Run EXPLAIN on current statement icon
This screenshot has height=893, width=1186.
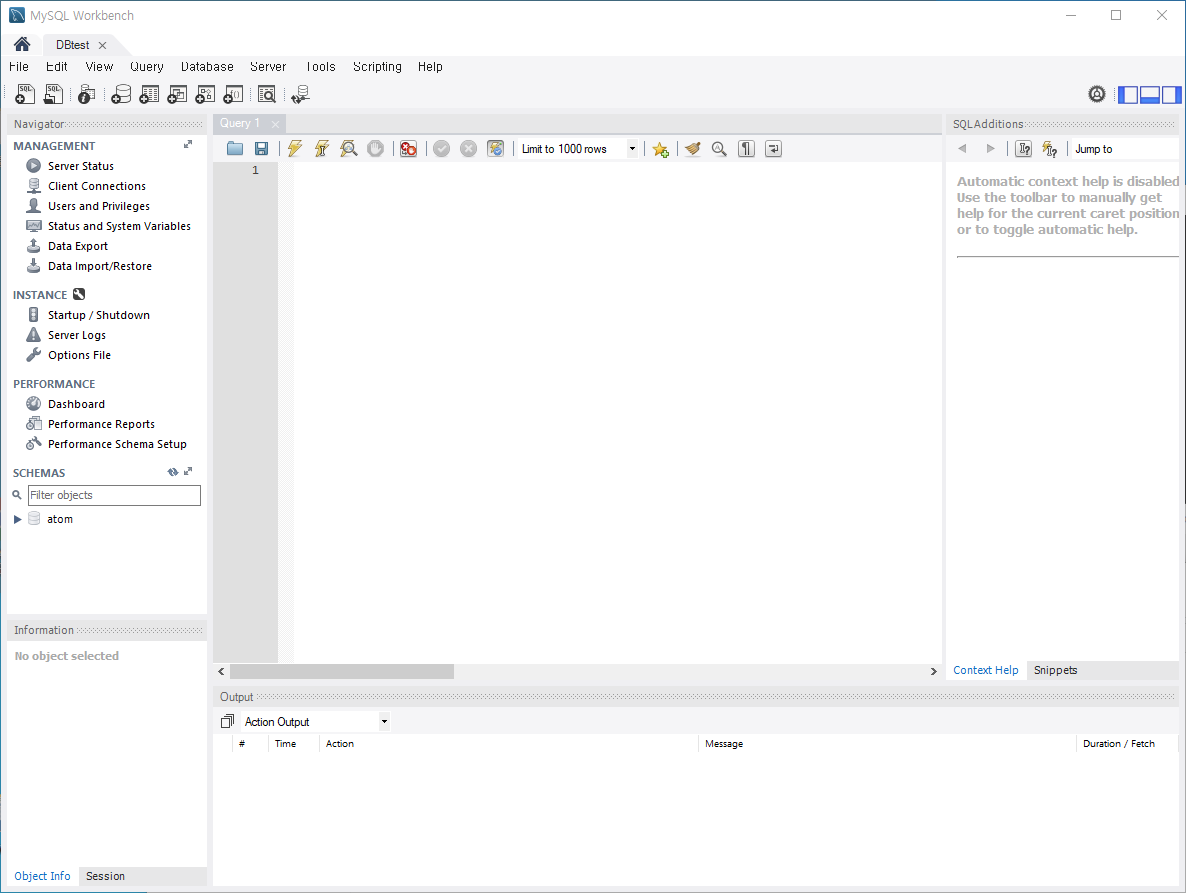pos(348,149)
